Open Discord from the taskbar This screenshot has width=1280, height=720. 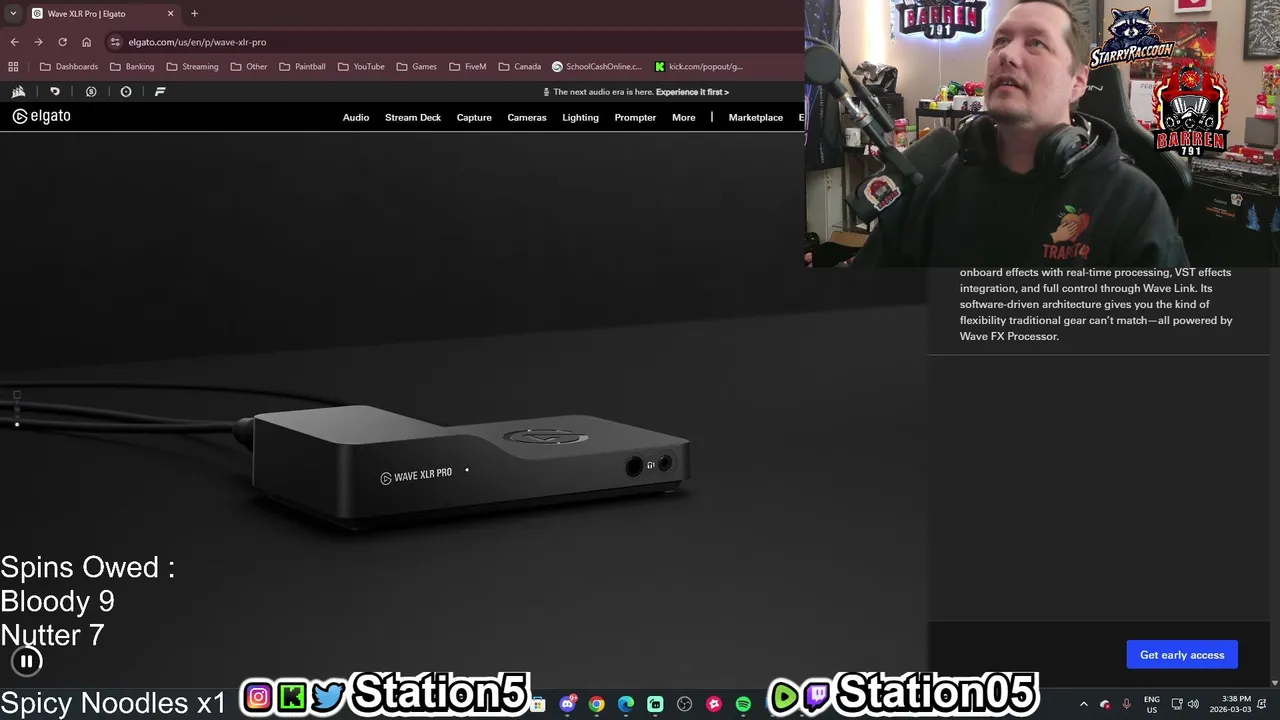point(567,704)
